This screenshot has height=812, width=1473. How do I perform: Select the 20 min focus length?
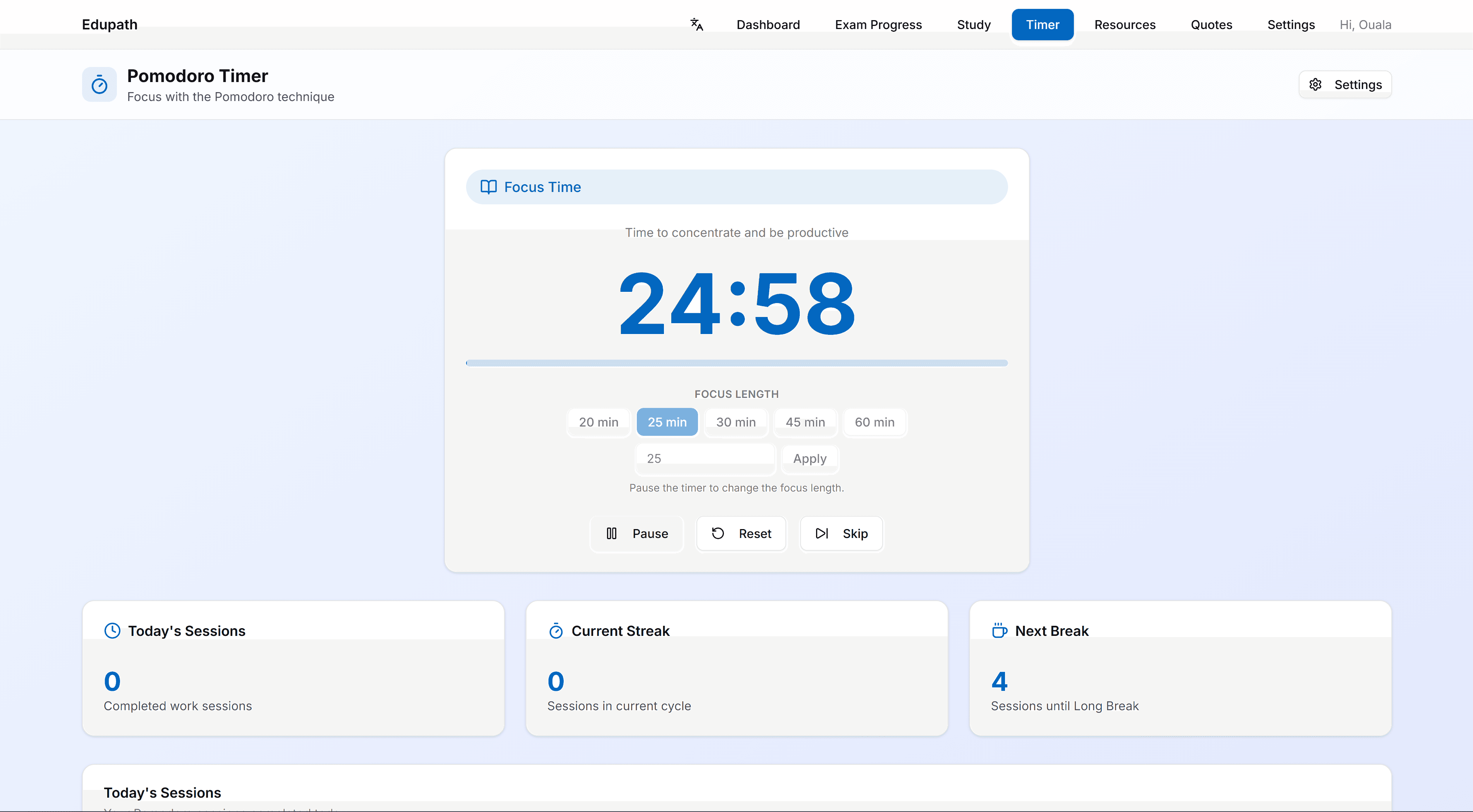pos(598,422)
